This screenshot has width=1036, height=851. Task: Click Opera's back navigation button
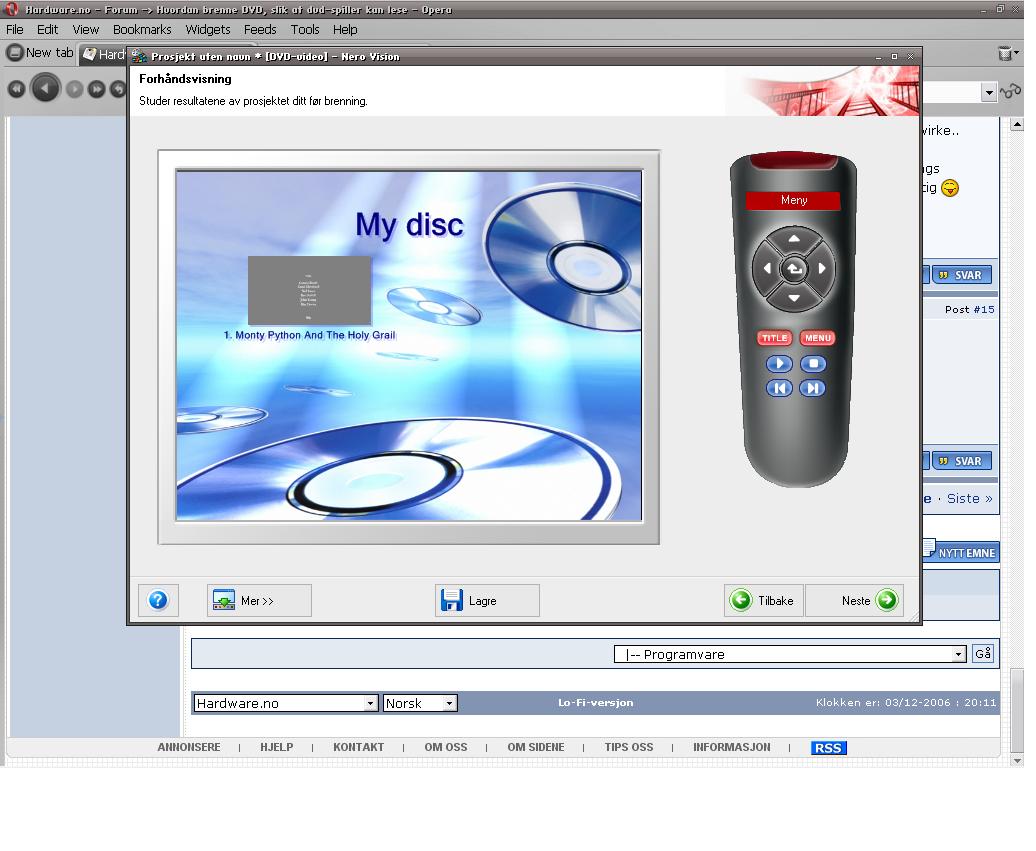[46, 89]
